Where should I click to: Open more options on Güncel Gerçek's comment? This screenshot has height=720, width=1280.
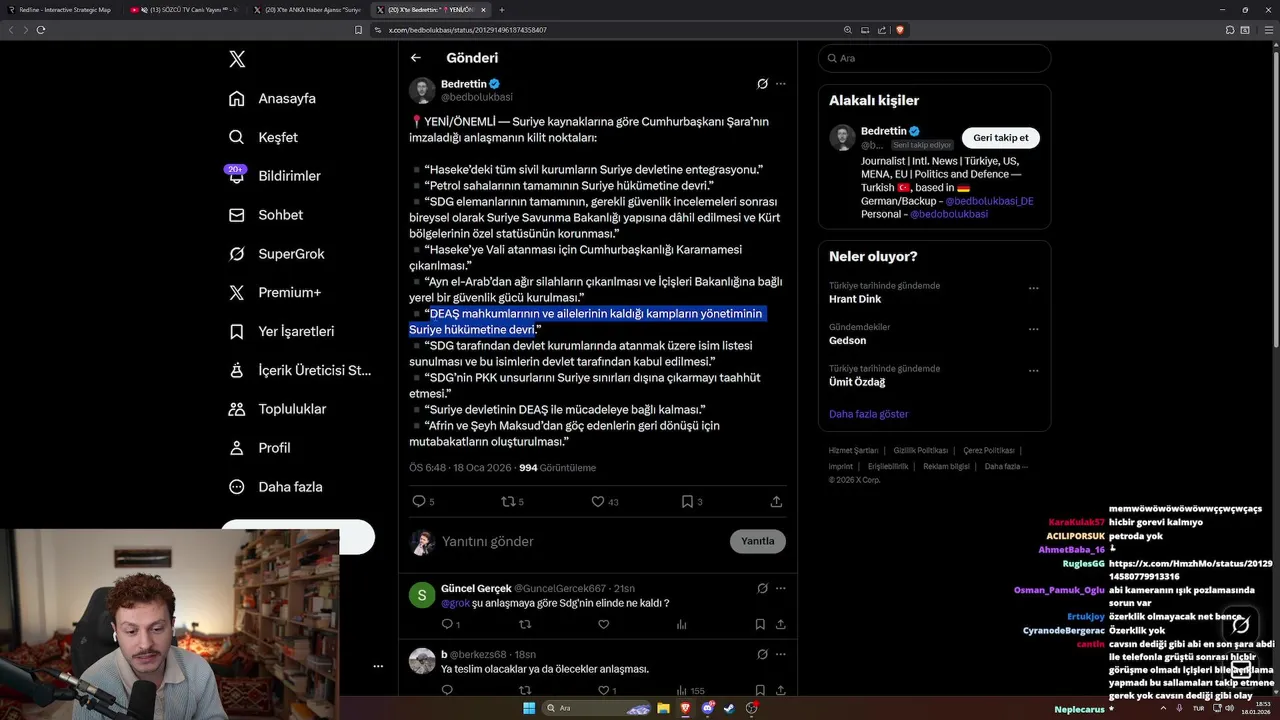click(781, 588)
